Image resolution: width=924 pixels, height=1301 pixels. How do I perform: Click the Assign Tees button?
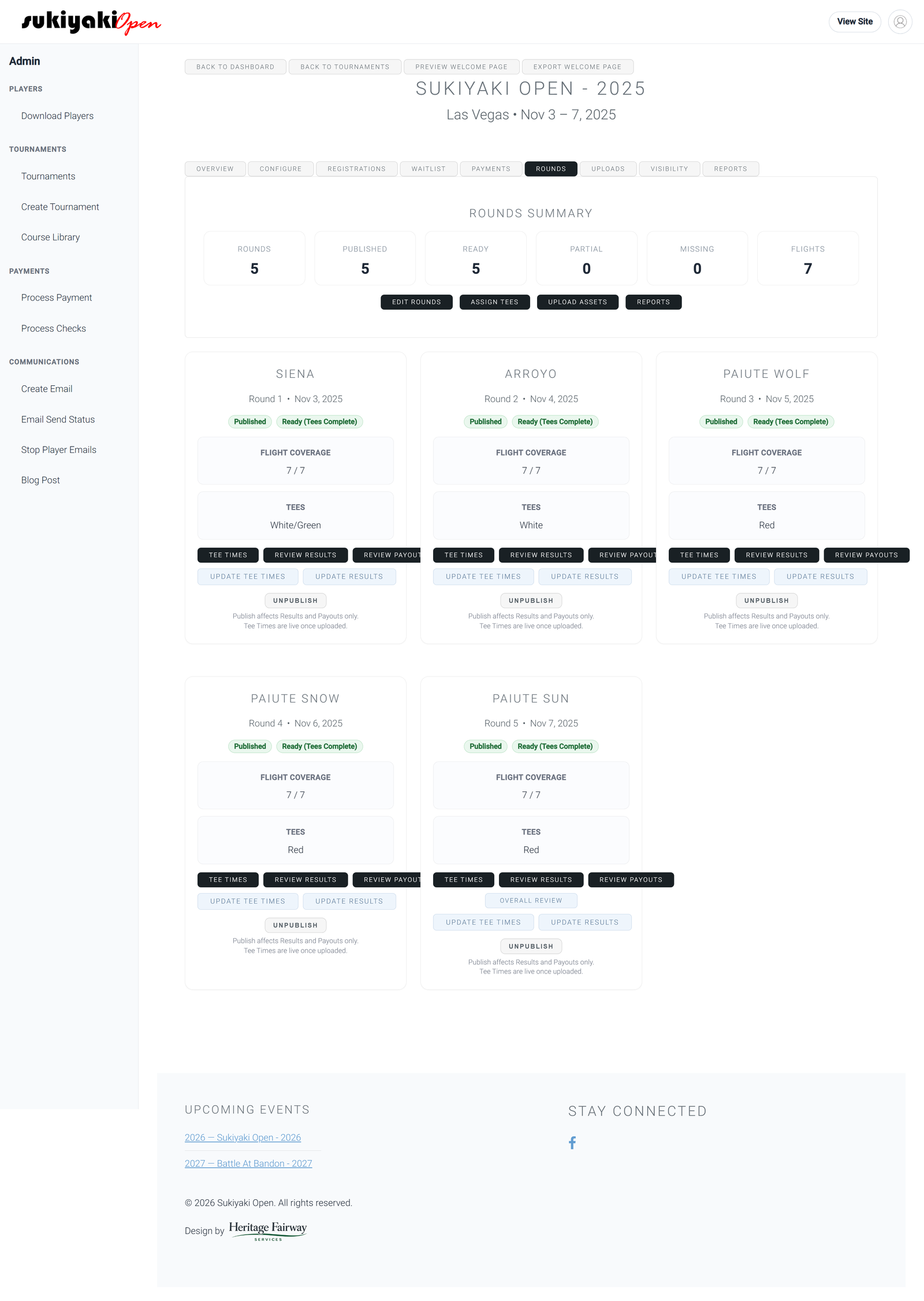click(494, 302)
